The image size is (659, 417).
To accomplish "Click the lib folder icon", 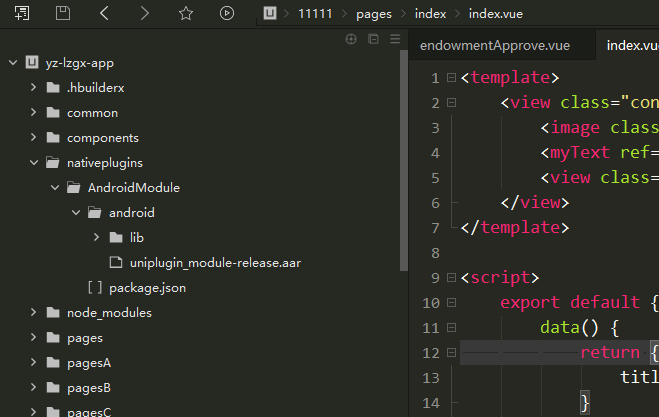I will pyautogui.click(x=116, y=238).
